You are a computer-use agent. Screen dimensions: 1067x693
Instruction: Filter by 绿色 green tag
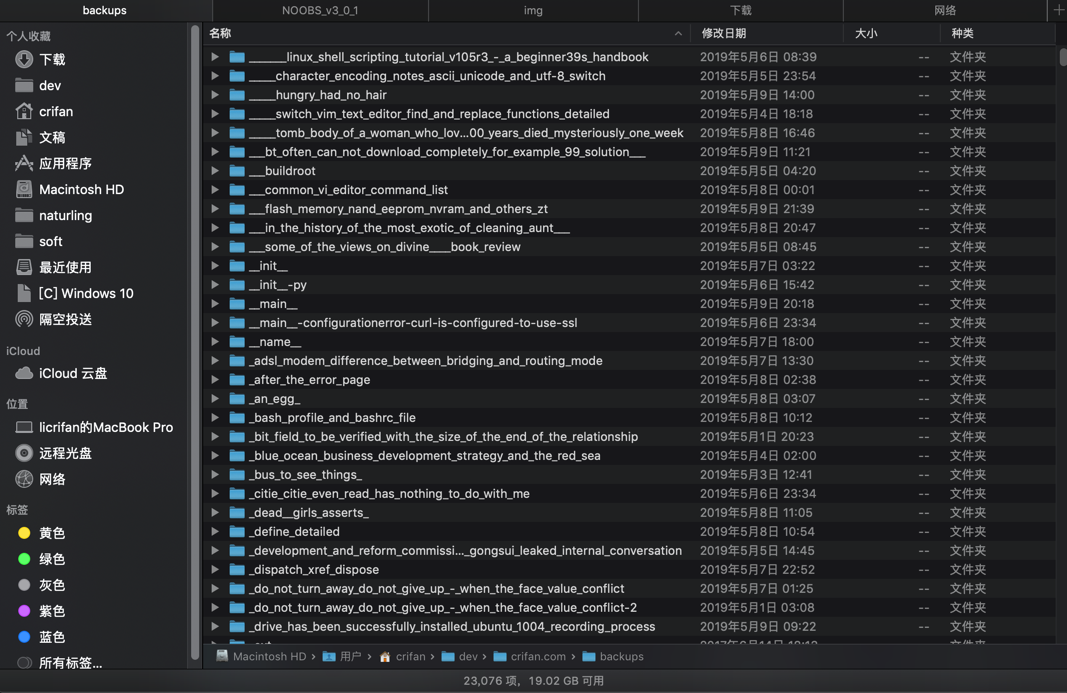[x=42, y=559]
